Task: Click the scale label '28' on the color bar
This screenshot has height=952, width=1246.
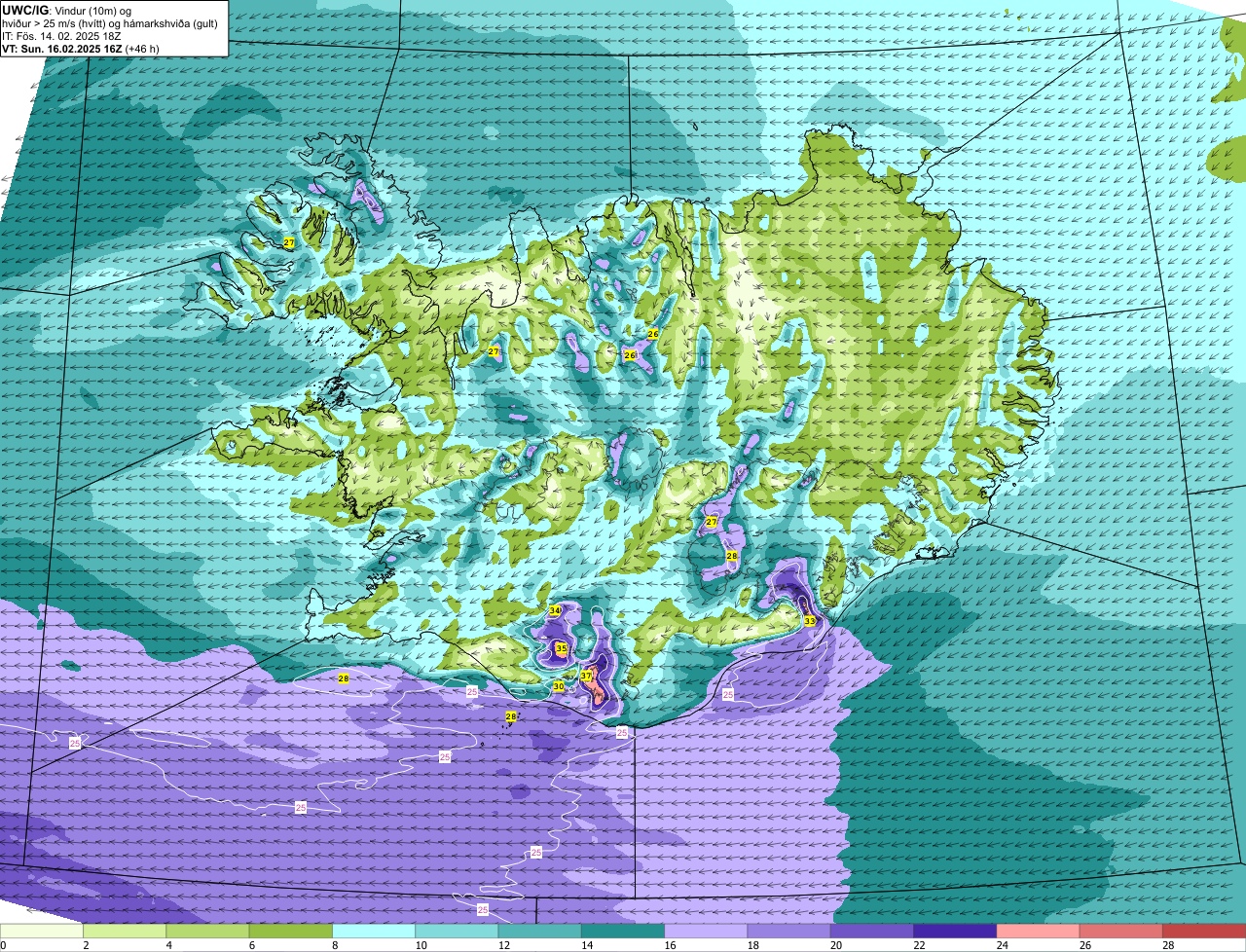Action: [x=1168, y=945]
